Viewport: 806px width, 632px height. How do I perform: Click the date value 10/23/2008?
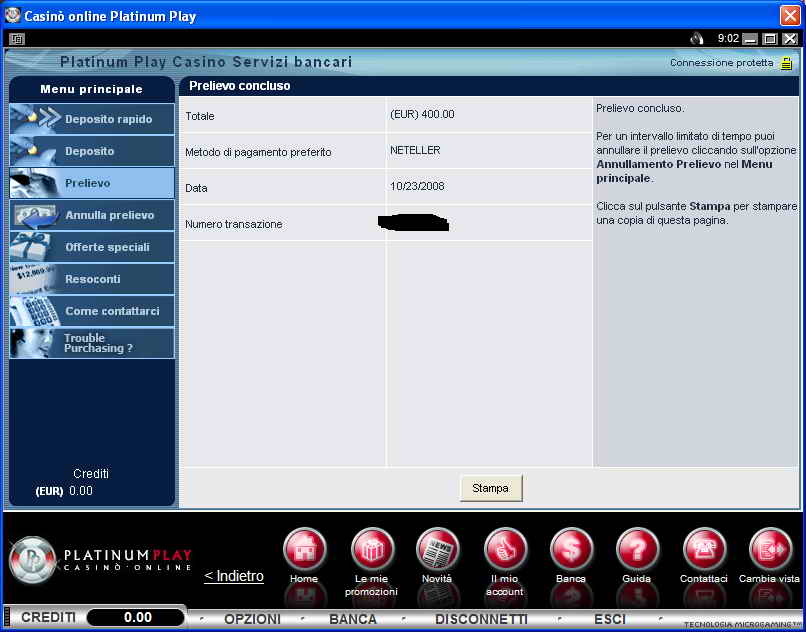417,186
